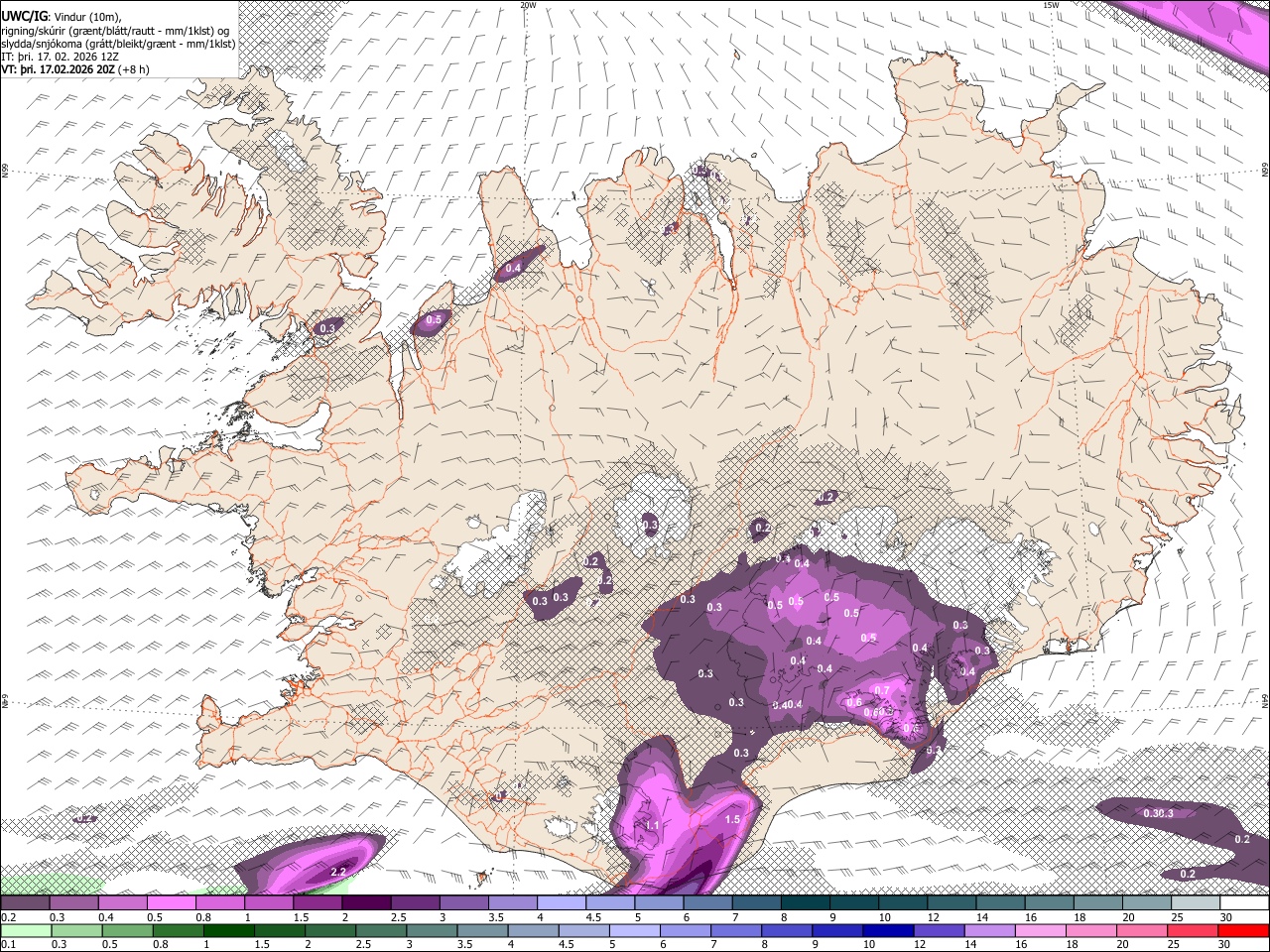Image resolution: width=1270 pixels, height=952 pixels.
Task: Pick the bottom-row swatch between 4 and 4.5
Action: point(534,931)
